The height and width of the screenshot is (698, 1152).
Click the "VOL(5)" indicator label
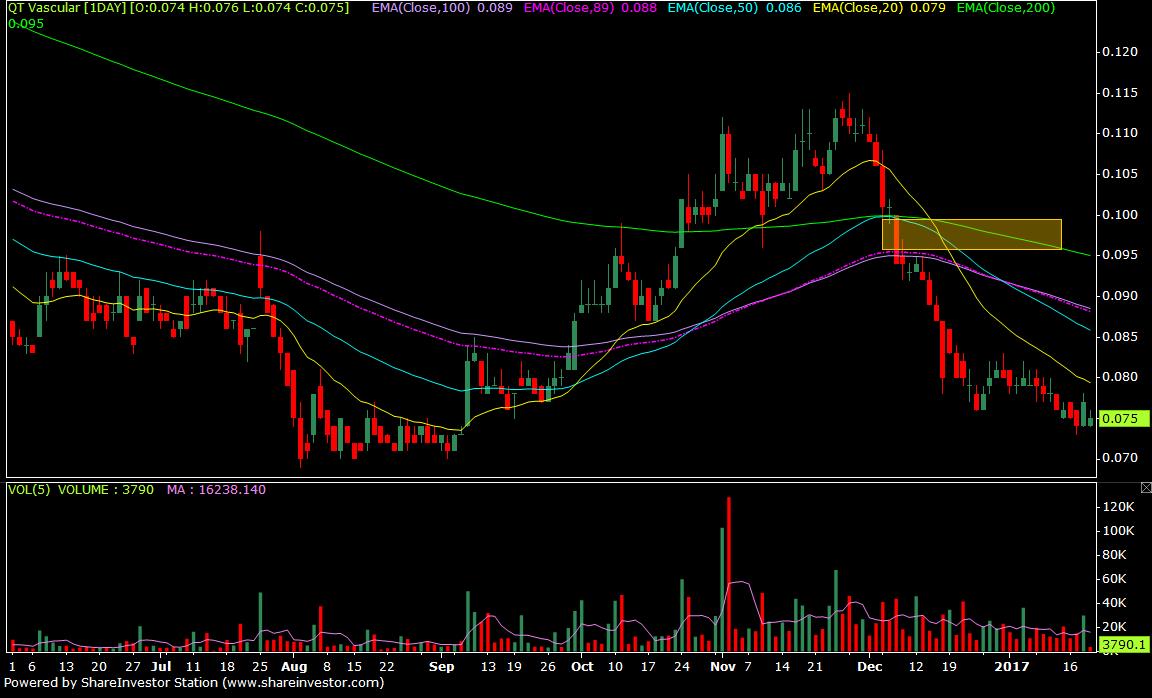point(29,489)
